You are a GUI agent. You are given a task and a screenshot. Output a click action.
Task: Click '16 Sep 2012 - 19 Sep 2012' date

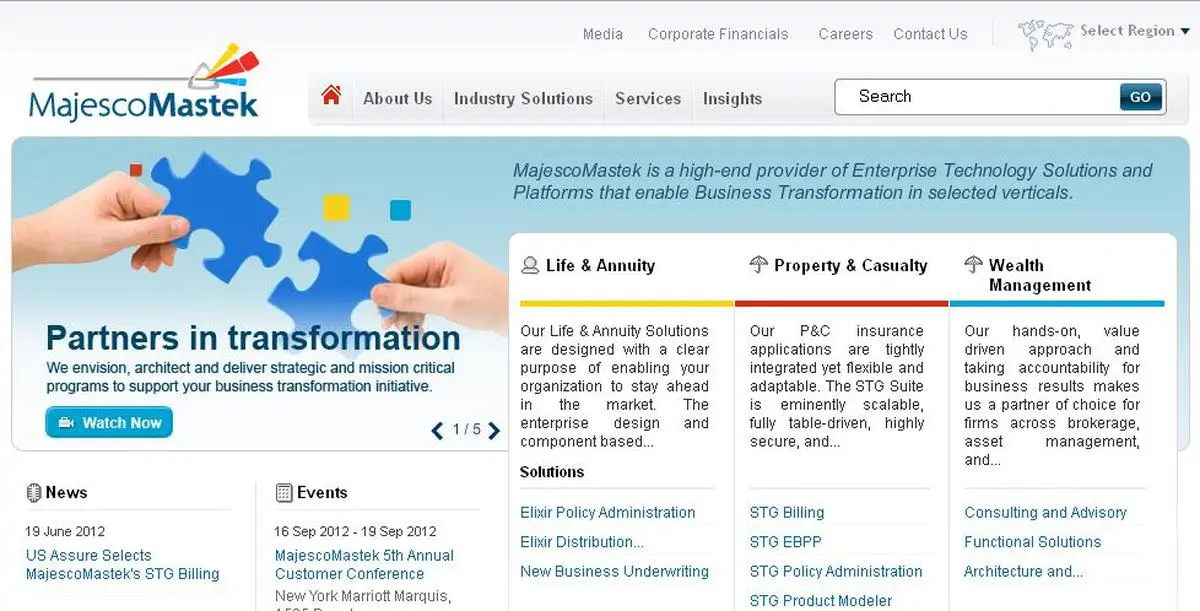(x=355, y=531)
